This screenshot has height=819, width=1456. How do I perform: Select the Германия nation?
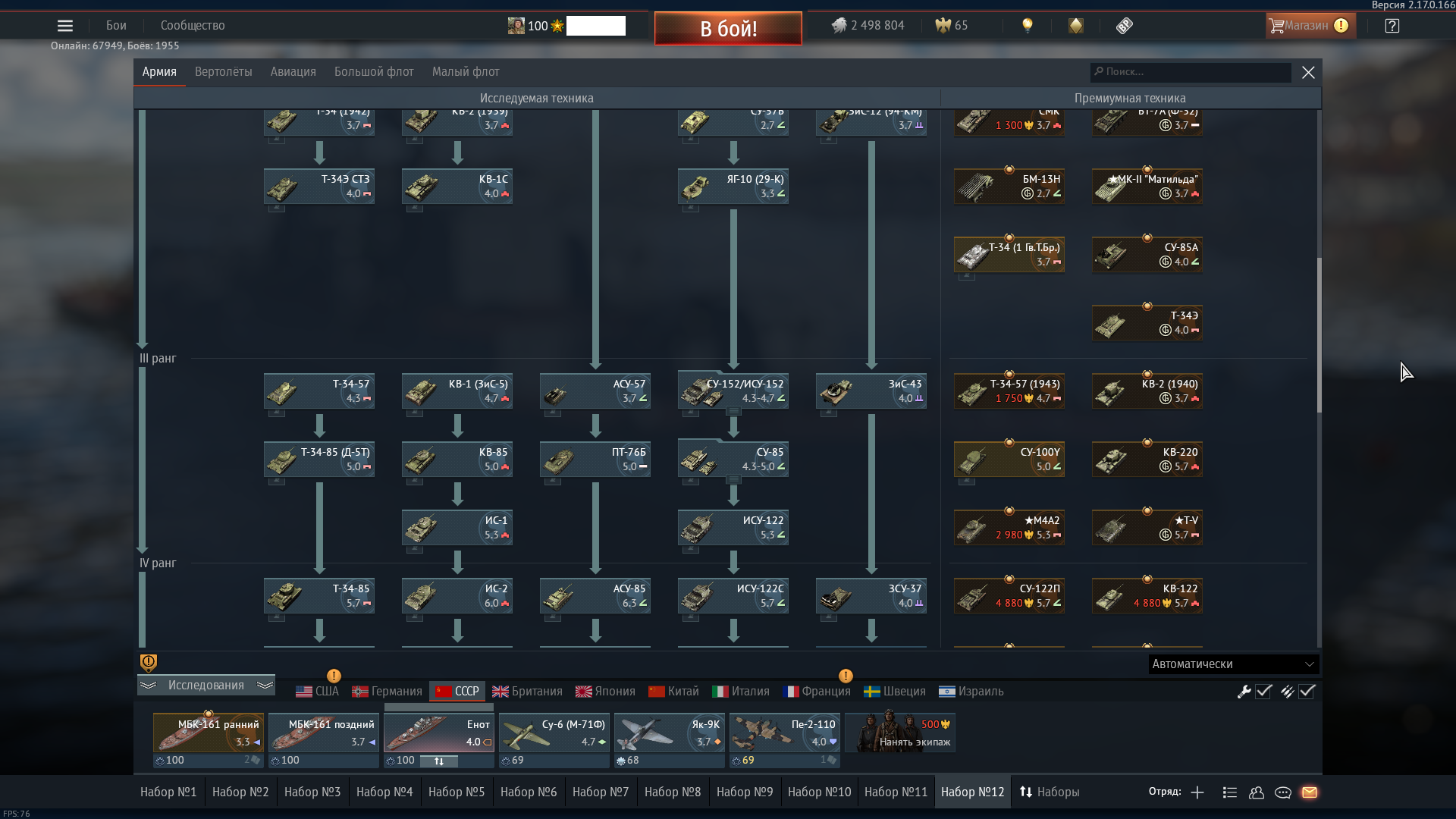tap(388, 692)
